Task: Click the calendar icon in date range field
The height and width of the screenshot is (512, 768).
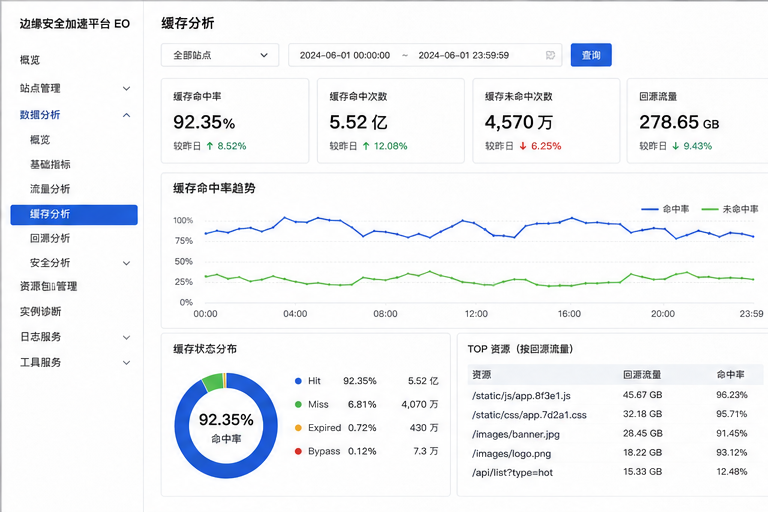Action: pos(550,55)
